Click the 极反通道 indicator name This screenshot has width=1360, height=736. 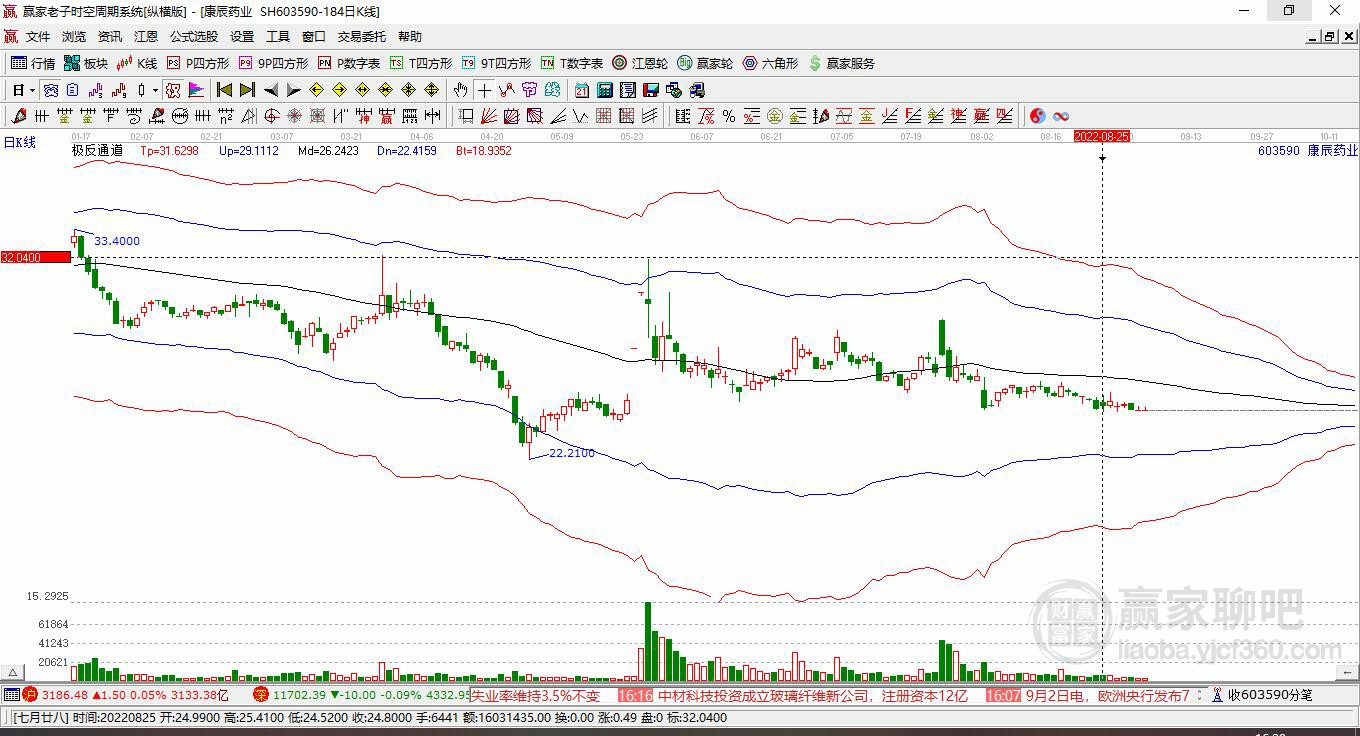pos(97,151)
